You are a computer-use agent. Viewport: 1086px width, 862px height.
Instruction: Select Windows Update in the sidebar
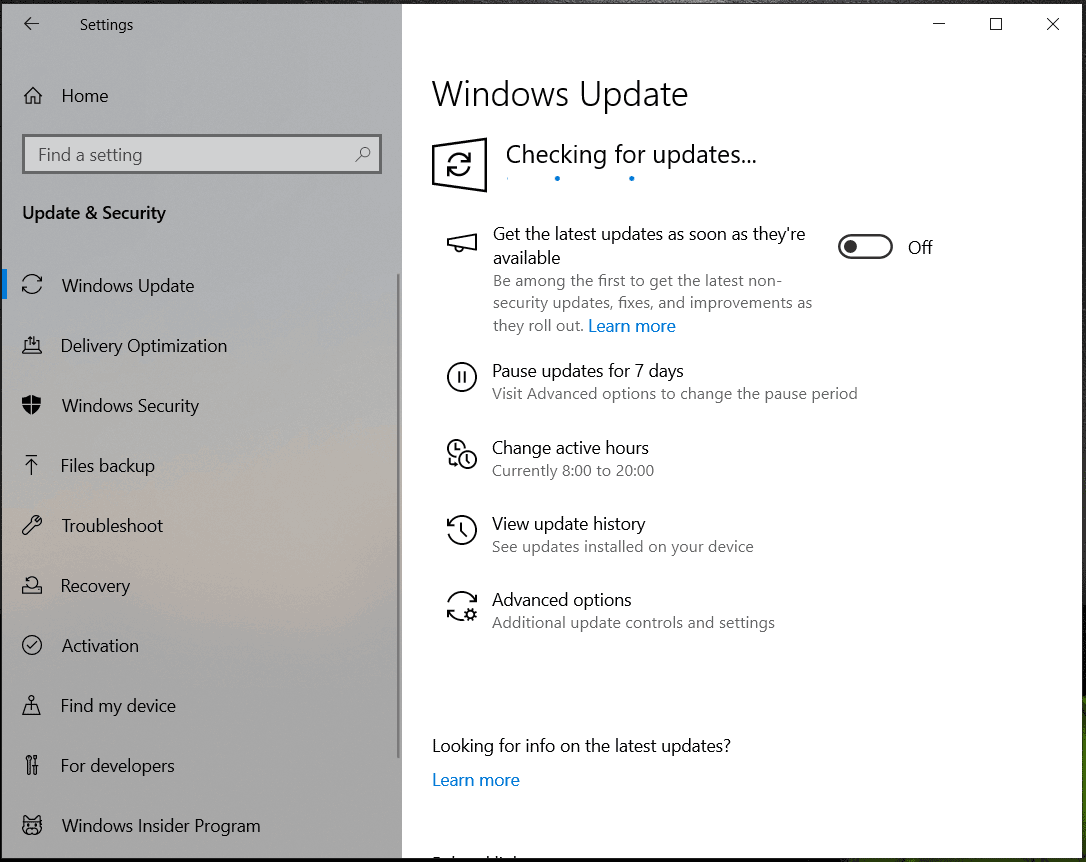coord(128,285)
